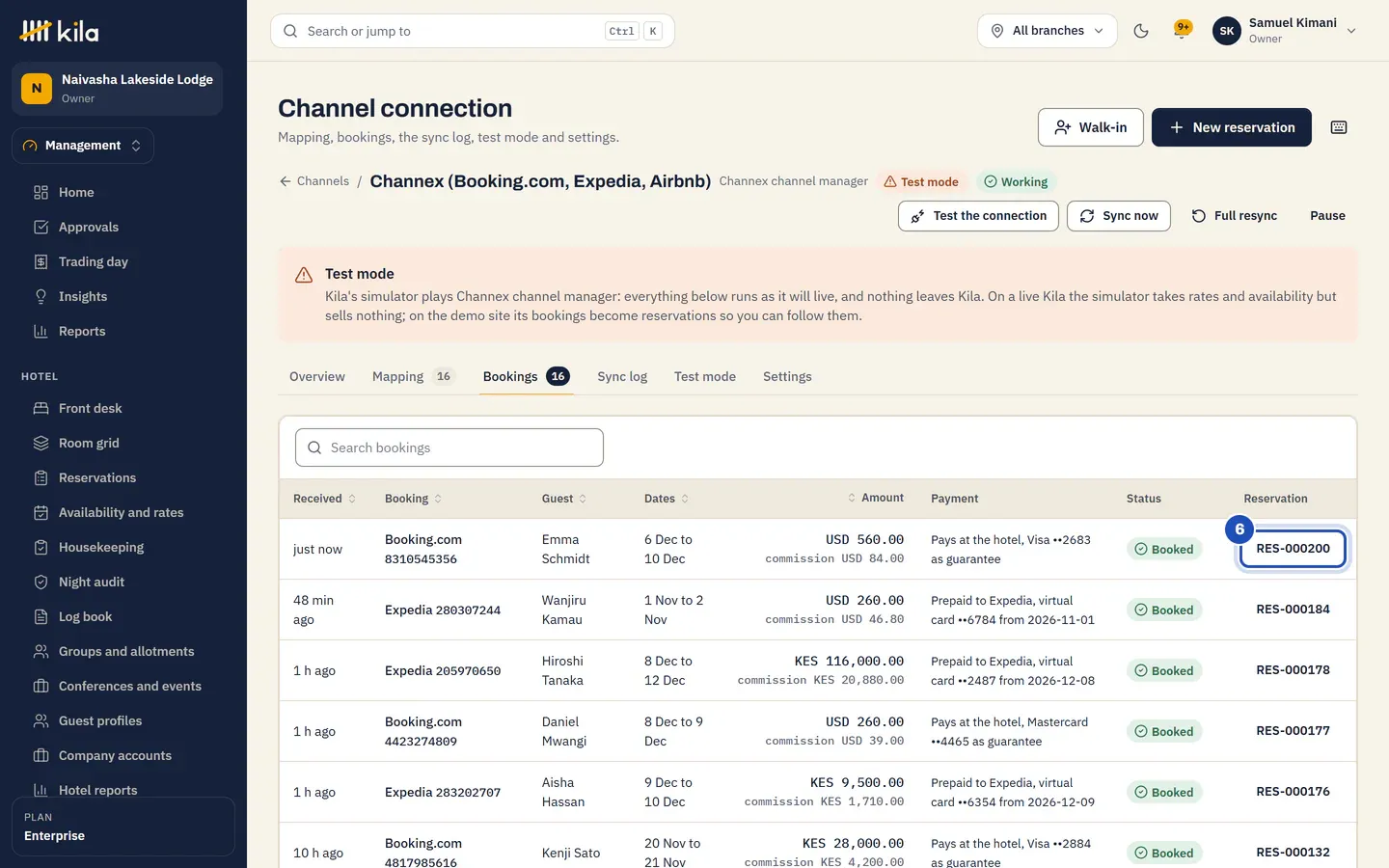Toggle dark mode moon icon

click(x=1141, y=31)
